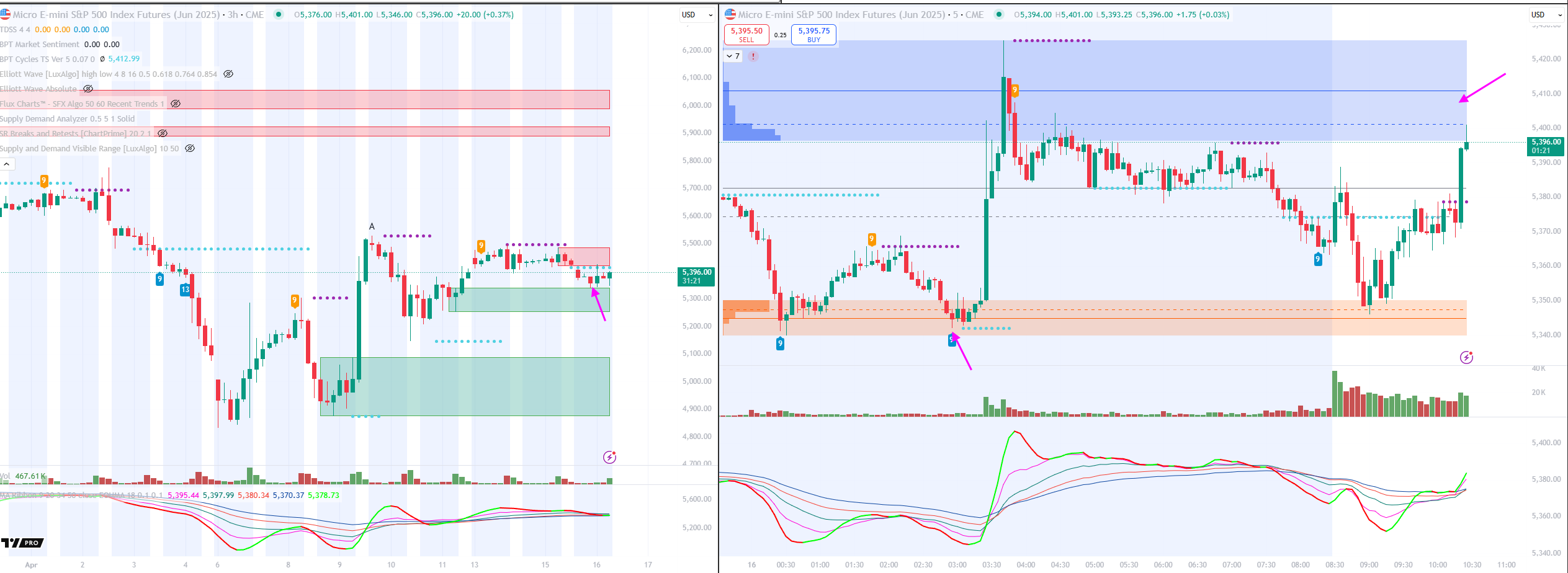Click the TradingView PRO logo
The image size is (1568, 573).
pyautogui.click(x=22, y=543)
